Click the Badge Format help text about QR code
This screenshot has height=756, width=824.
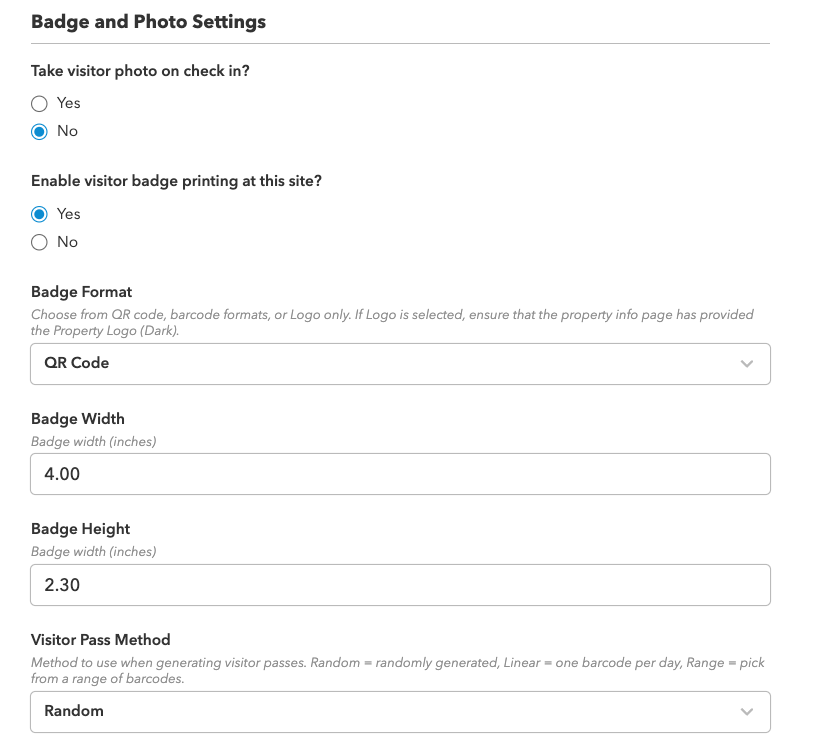click(392, 323)
